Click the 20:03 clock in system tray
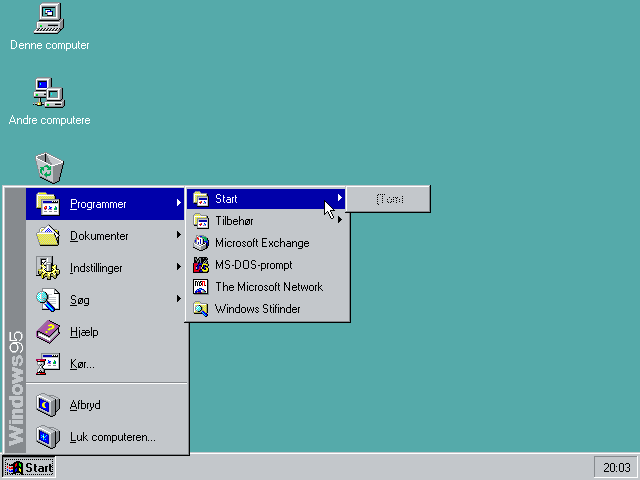Screen dimensions: 640x480 tap(616, 468)
